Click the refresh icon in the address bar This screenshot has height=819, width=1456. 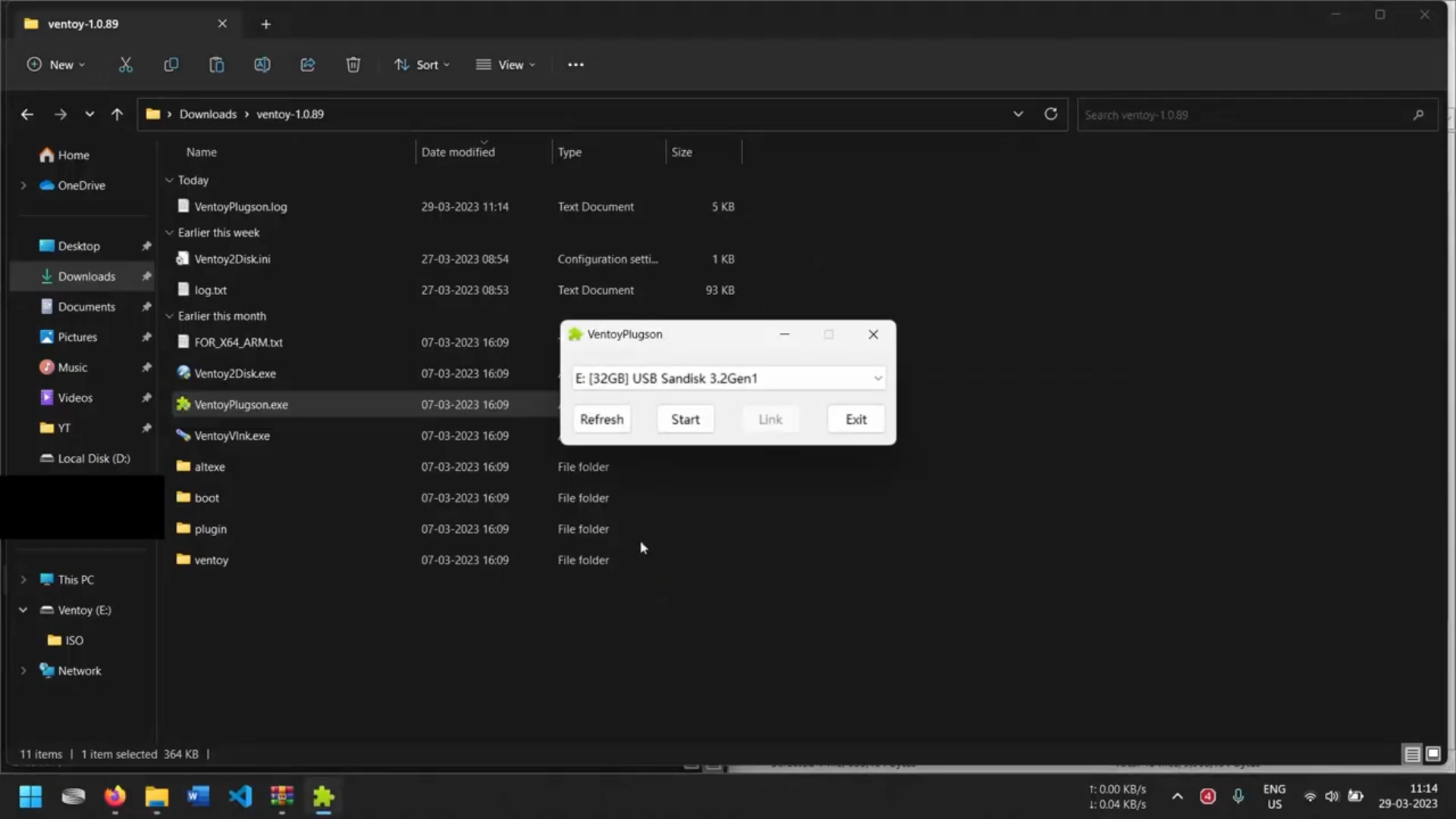[1051, 114]
